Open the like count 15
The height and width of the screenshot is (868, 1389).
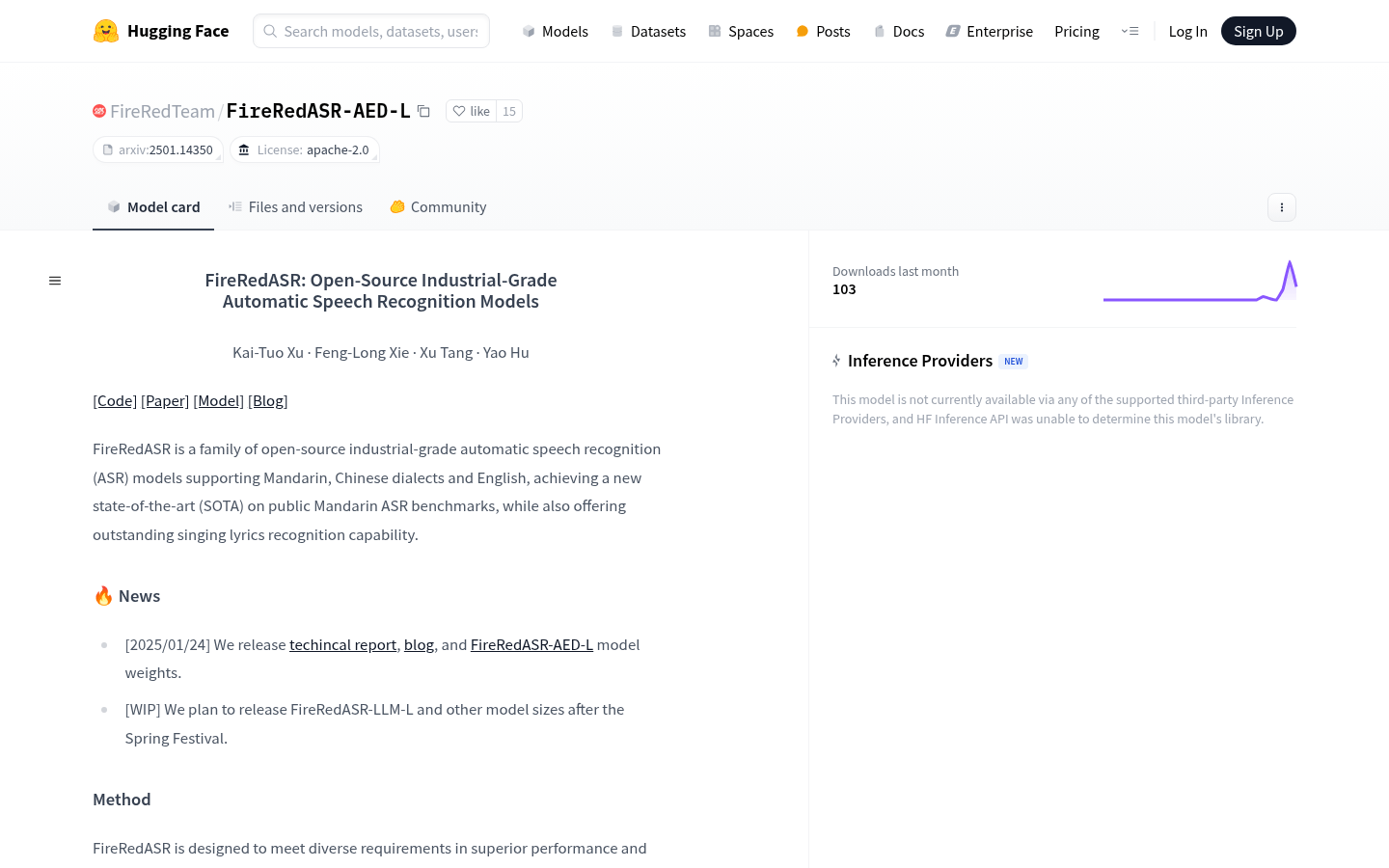pyautogui.click(x=509, y=111)
